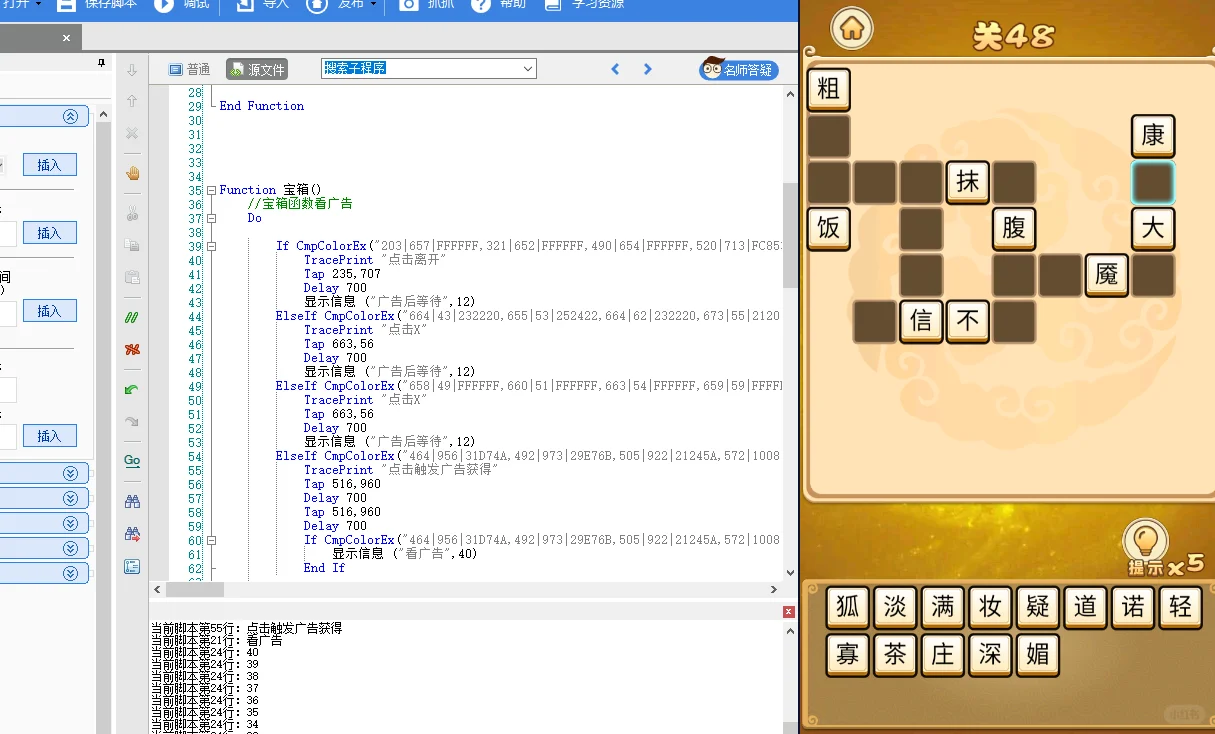
Task: Switch to the 源文件 source tab
Action: click(x=257, y=69)
